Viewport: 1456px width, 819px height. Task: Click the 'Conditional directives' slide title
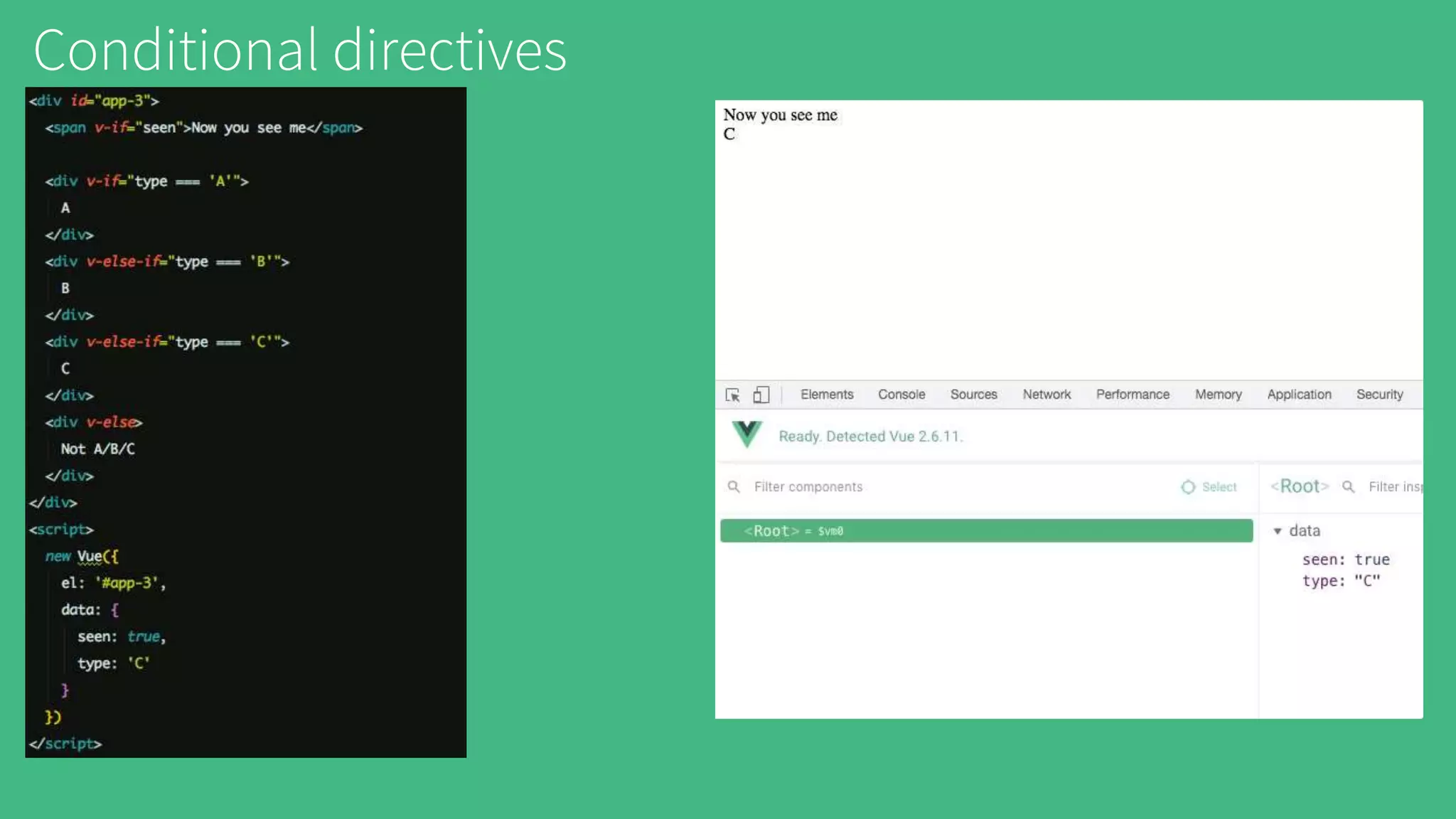click(x=300, y=50)
